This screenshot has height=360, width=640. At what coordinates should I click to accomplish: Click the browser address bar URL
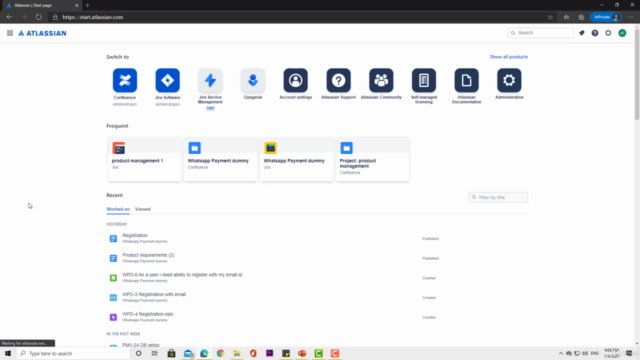point(93,17)
